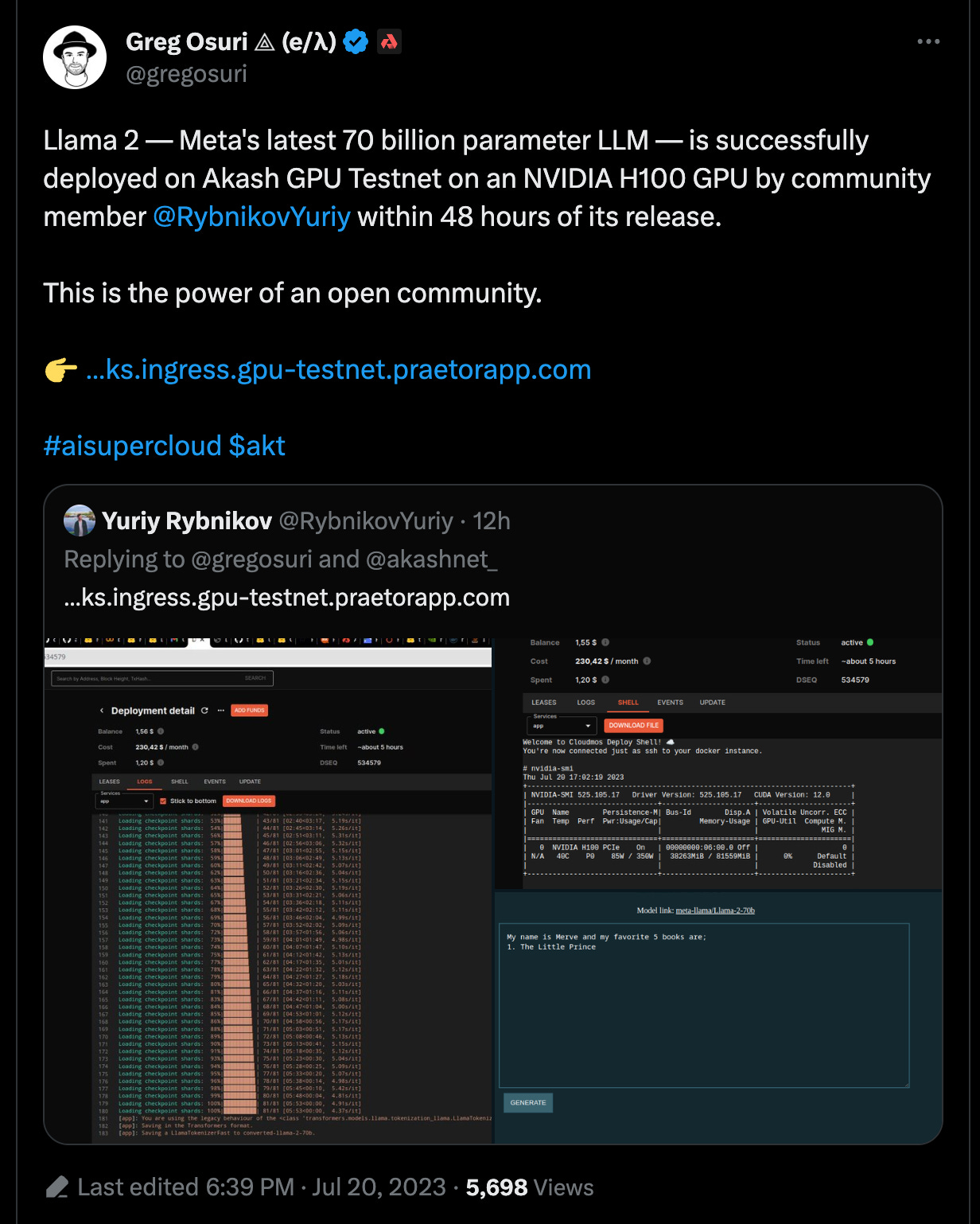980x1224 pixels.
Task: Open the meta-llama/Llama-2-70b model link
Action: pyautogui.click(x=715, y=910)
